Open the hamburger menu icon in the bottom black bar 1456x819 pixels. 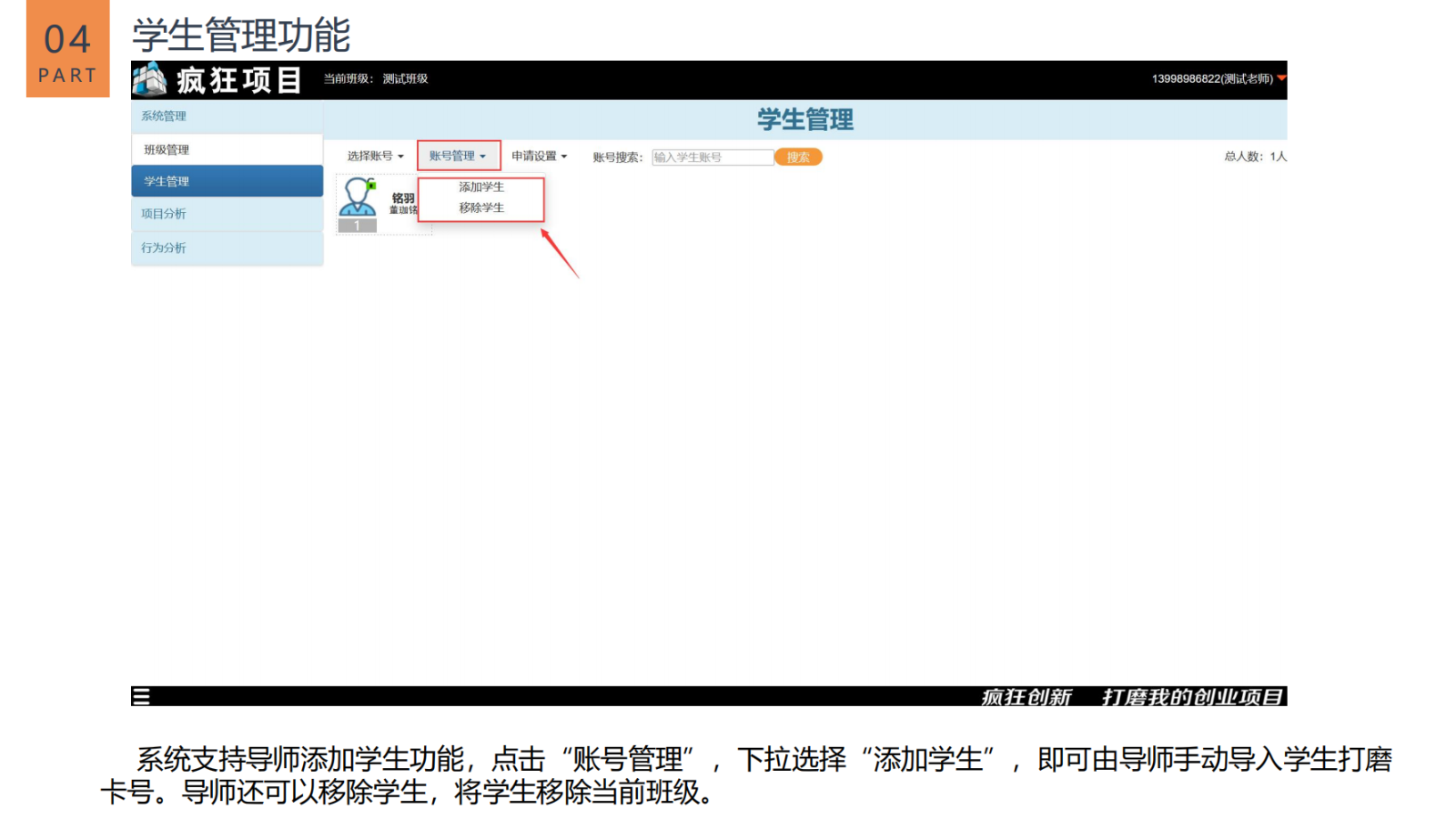pyautogui.click(x=141, y=696)
